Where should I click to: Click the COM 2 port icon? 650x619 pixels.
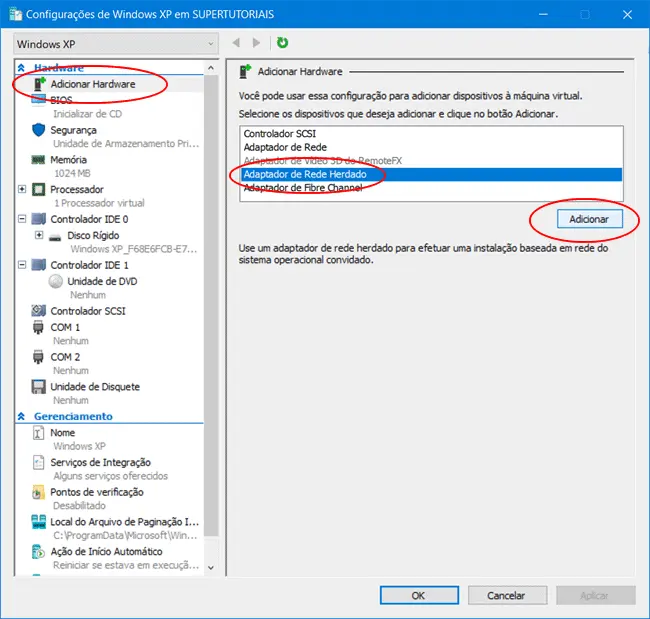38,357
